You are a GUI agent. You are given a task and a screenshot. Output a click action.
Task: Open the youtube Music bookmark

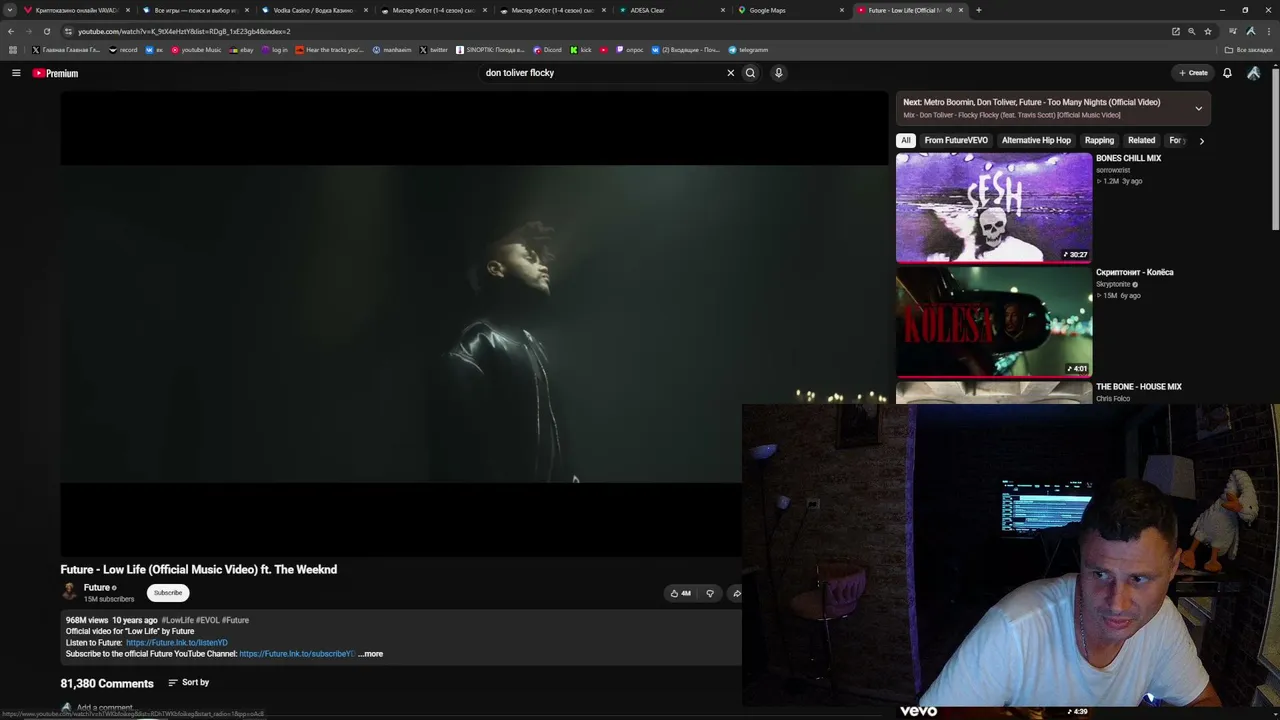point(196,50)
